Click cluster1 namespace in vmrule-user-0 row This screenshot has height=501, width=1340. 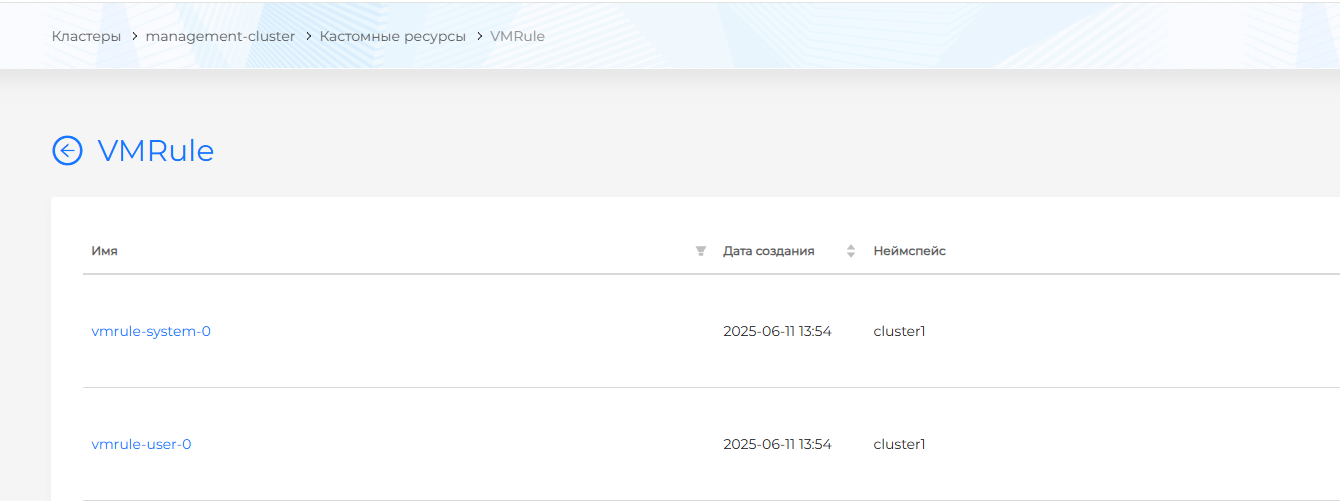pyautogui.click(x=899, y=444)
